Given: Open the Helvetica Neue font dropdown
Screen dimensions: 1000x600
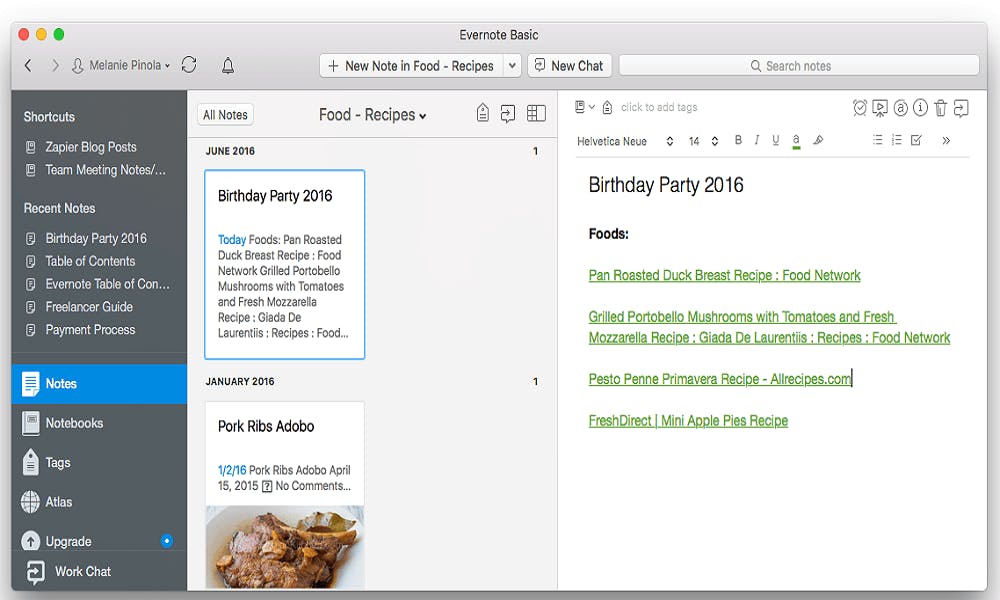Looking at the screenshot, I should coord(625,142).
